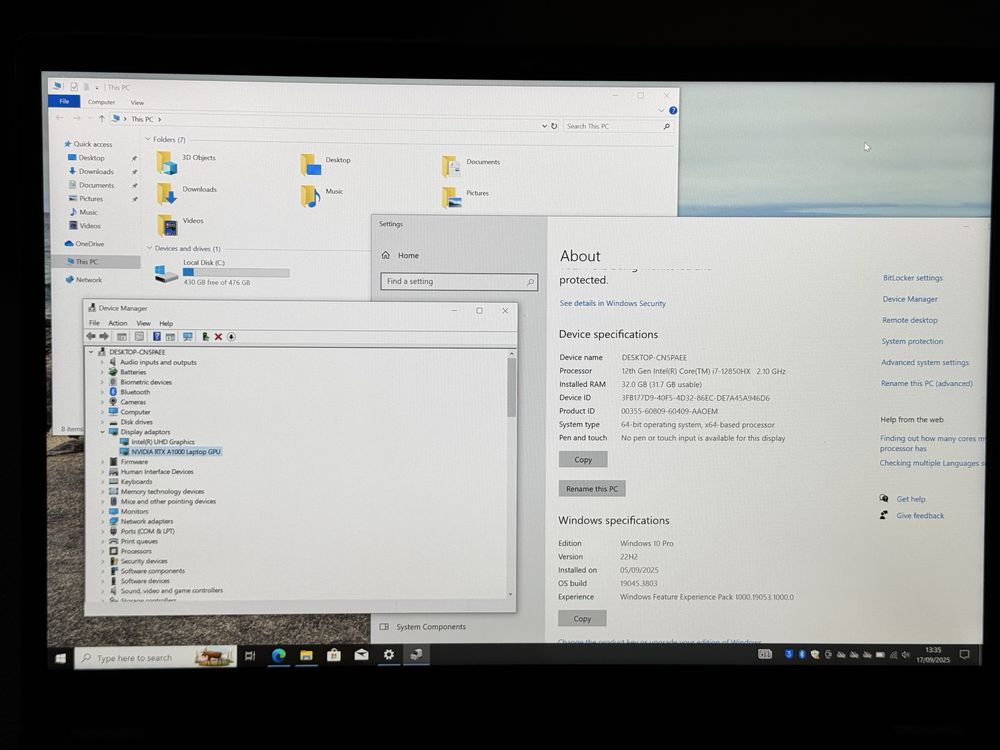1000x750 pixels.
Task: Open File menu in Device Manager
Action: pyautogui.click(x=94, y=323)
